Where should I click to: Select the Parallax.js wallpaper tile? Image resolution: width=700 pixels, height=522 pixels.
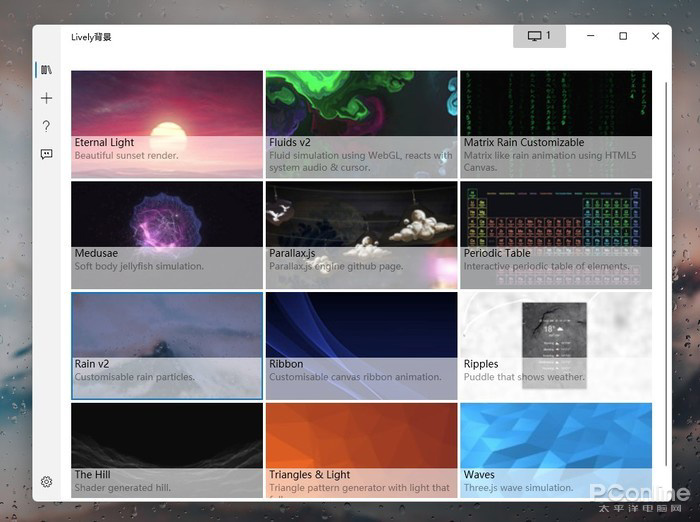pos(362,235)
